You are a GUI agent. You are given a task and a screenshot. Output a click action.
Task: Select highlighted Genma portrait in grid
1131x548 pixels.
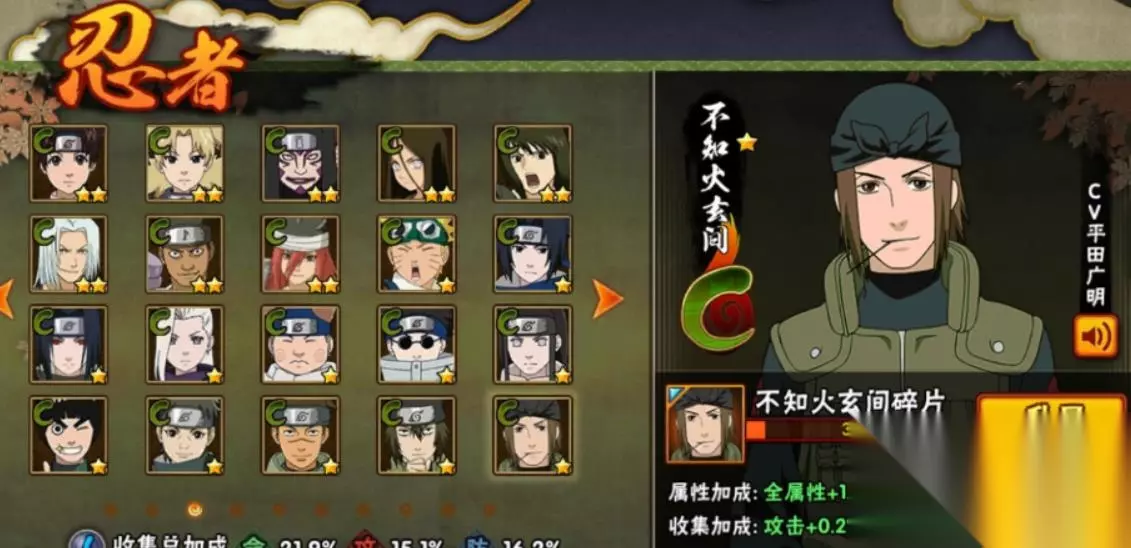[532, 436]
